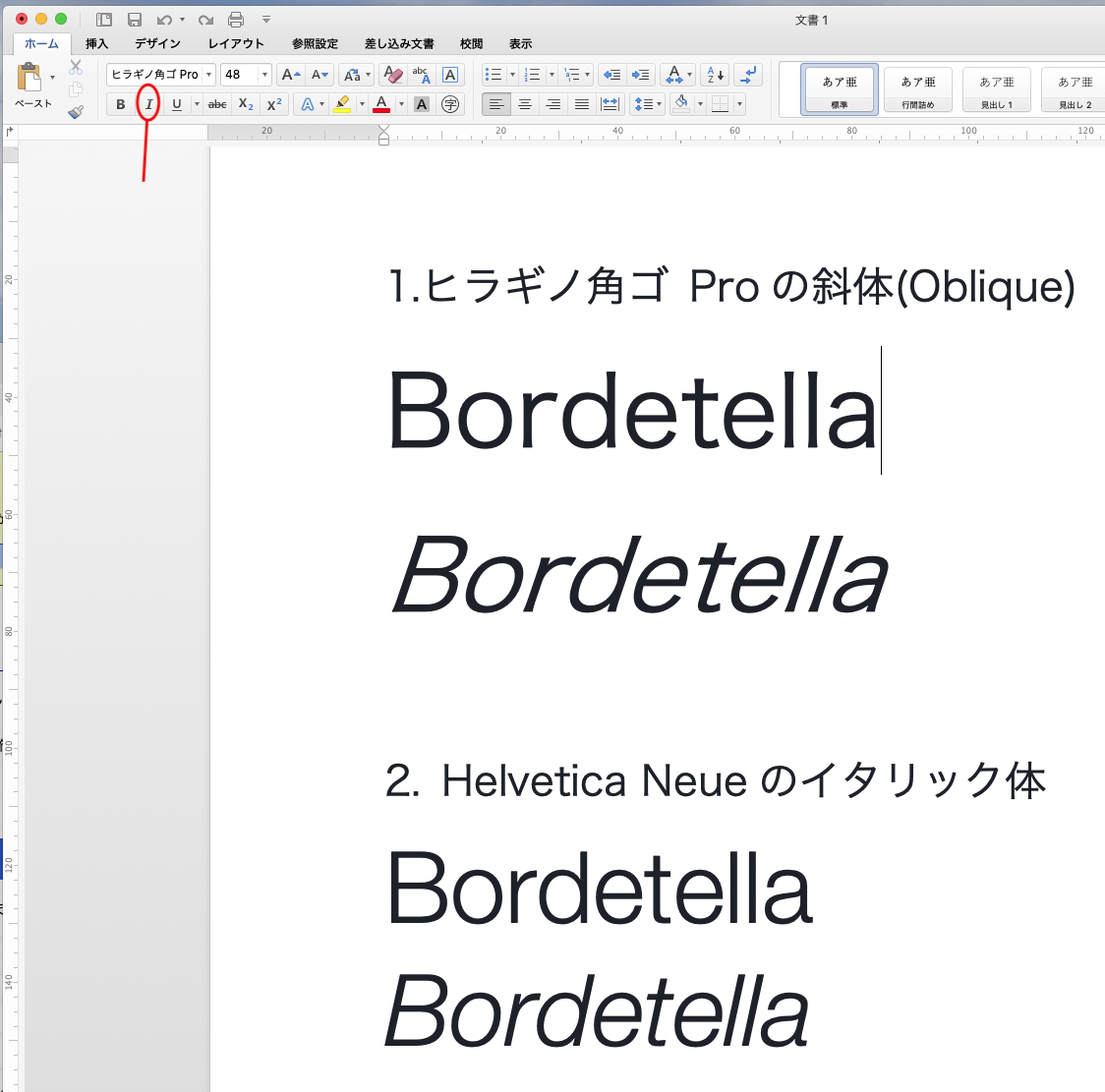Align text left

coord(496,104)
